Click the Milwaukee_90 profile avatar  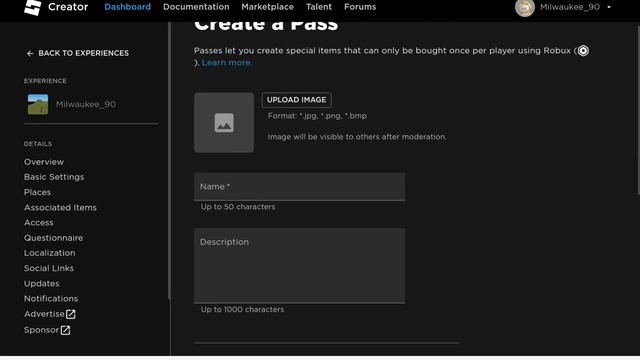(x=524, y=8)
